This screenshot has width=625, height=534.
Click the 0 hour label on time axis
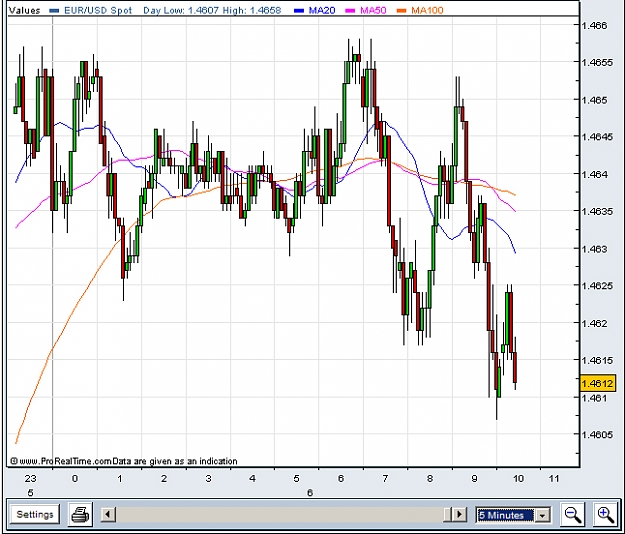75,478
